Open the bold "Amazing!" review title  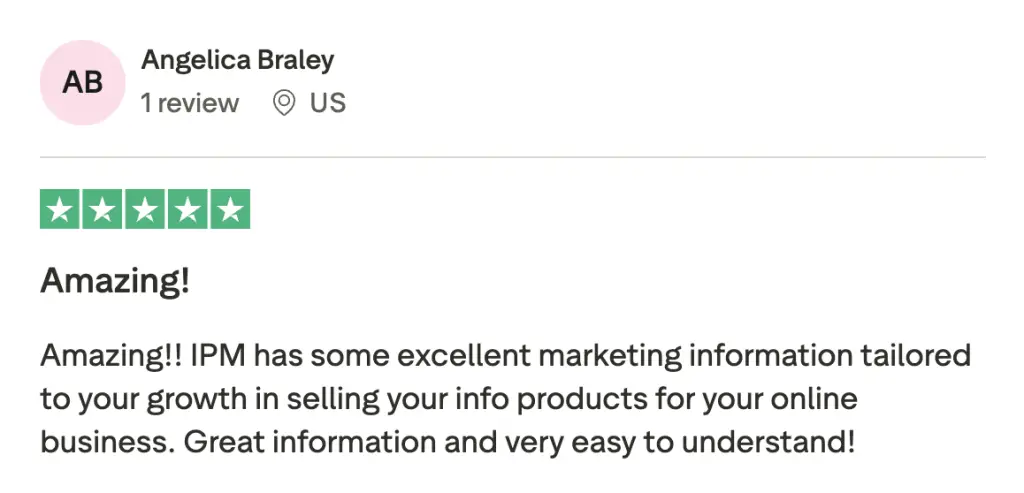pyautogui.click(x=115, y=282)
